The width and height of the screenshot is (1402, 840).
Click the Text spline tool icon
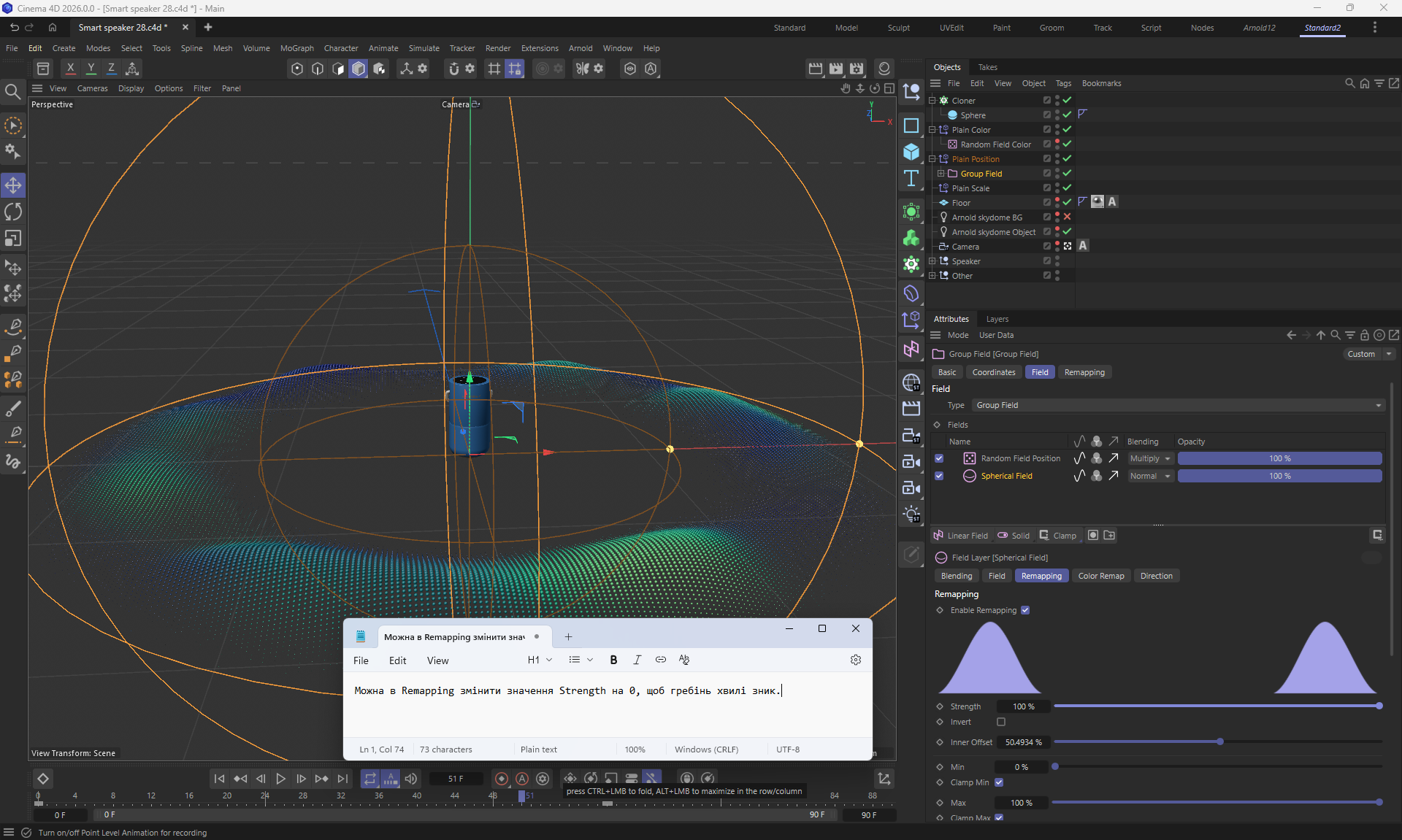click(911, 179)
